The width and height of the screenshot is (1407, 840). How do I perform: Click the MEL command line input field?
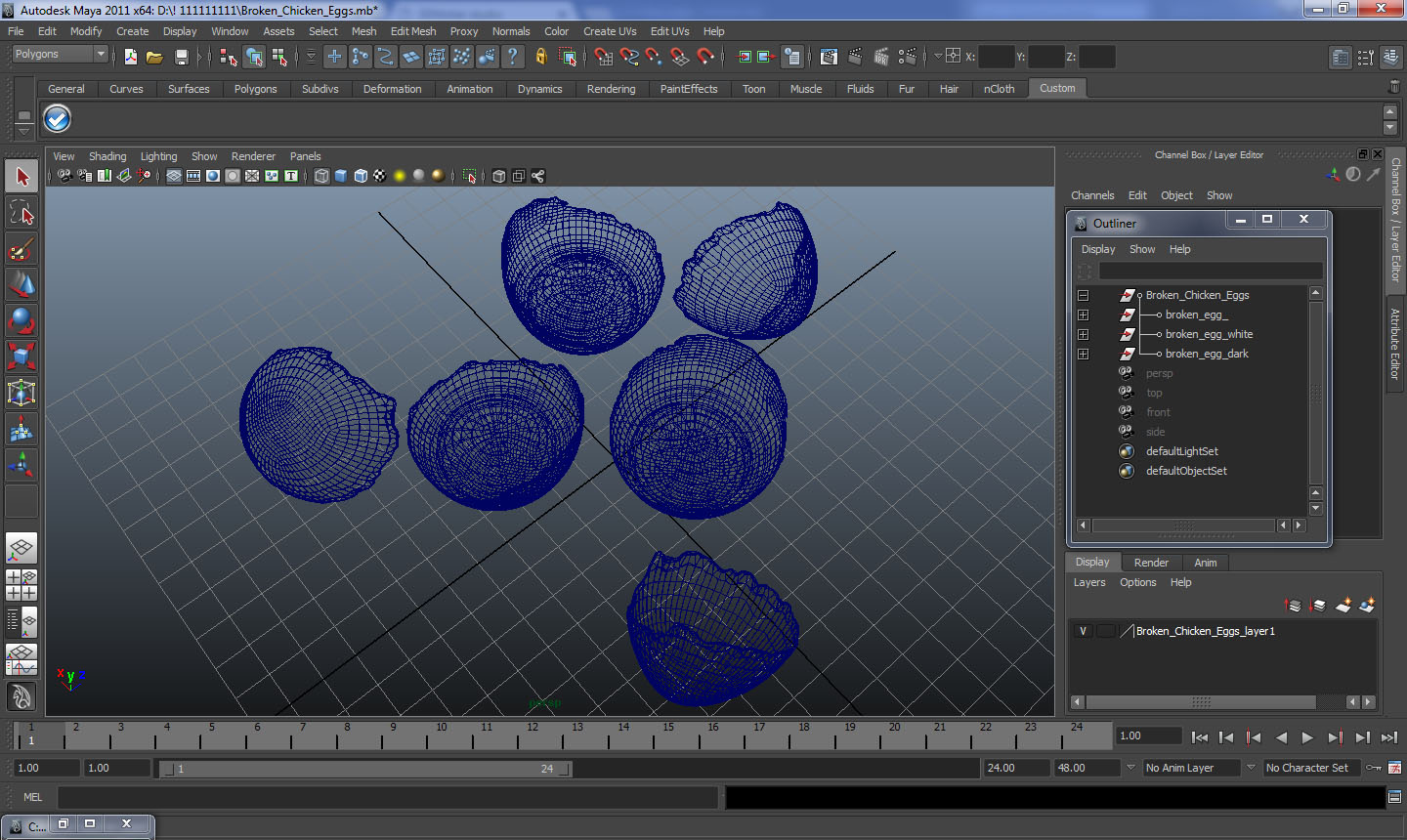(388, 797)
